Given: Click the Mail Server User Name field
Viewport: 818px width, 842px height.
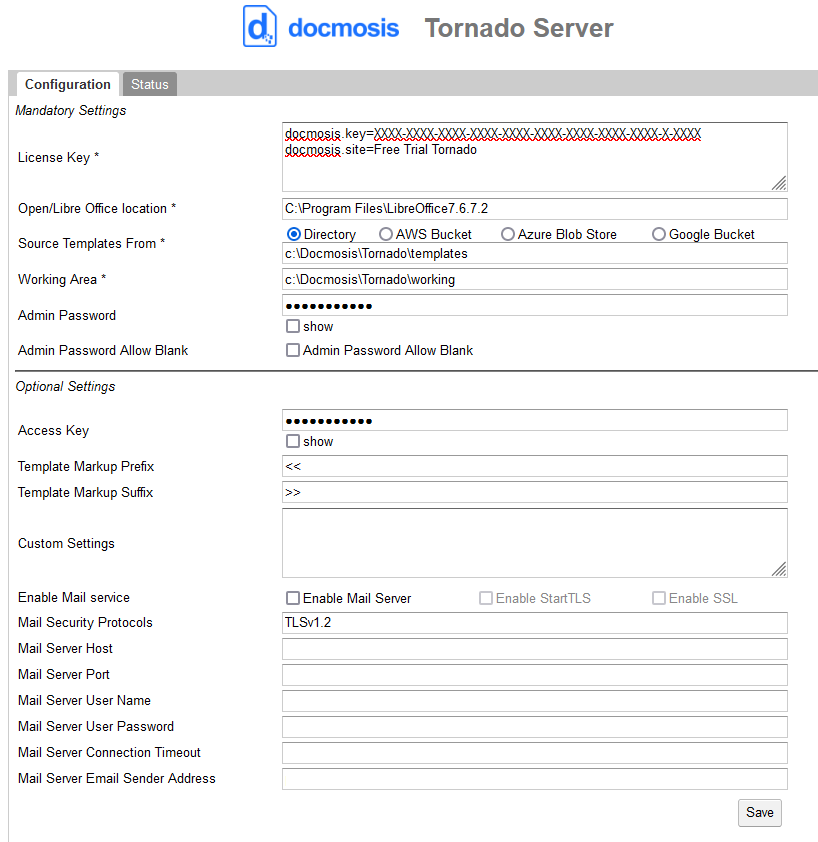Looking at the screenshot, I should point(534,701).
